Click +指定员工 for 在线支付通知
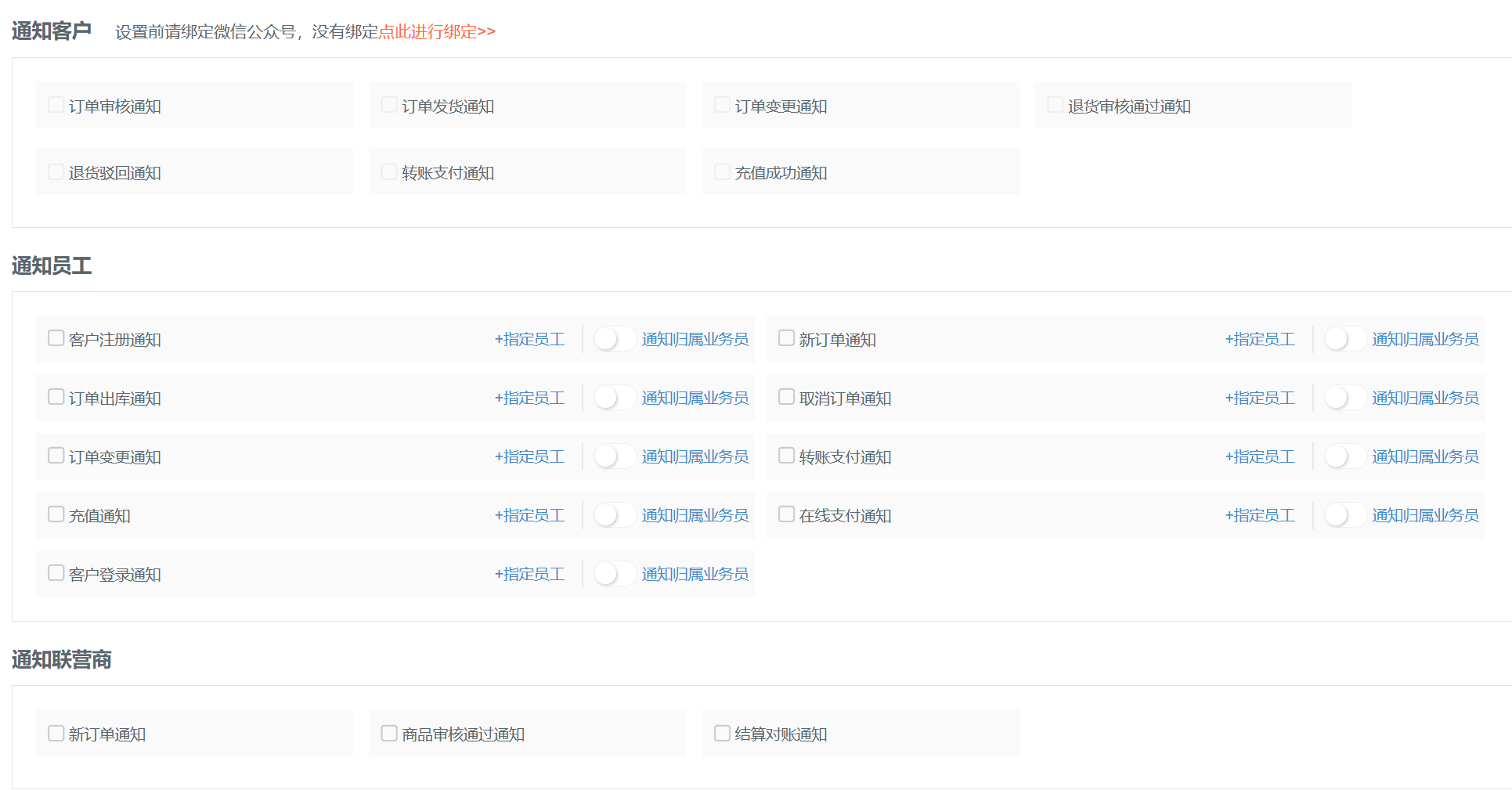The width and height of the screenshot is (1512, 790). point(1261,515)
